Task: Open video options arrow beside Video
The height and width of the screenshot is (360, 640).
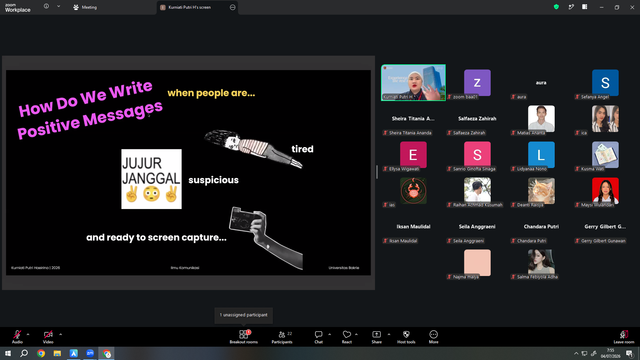Action: [60, 334]
